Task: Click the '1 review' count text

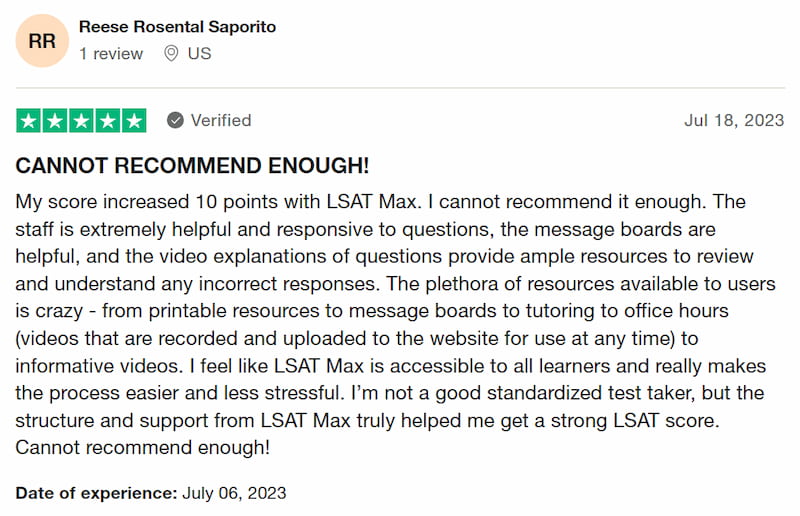Action: pyautogui.click(x=111, y=54)
